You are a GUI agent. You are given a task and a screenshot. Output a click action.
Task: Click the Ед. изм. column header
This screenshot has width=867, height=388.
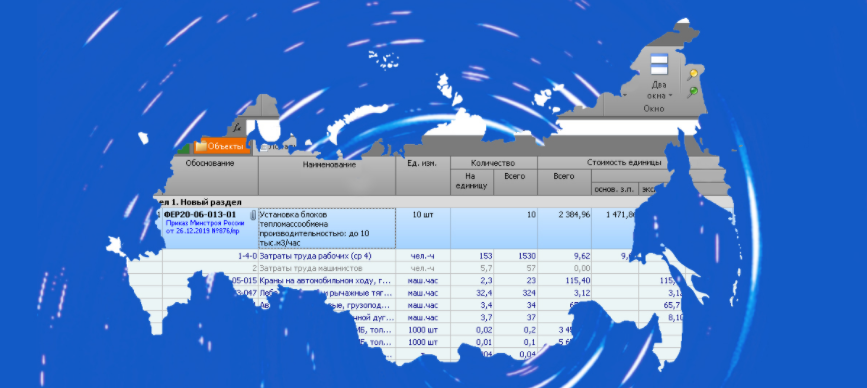(x=423, y=164)
